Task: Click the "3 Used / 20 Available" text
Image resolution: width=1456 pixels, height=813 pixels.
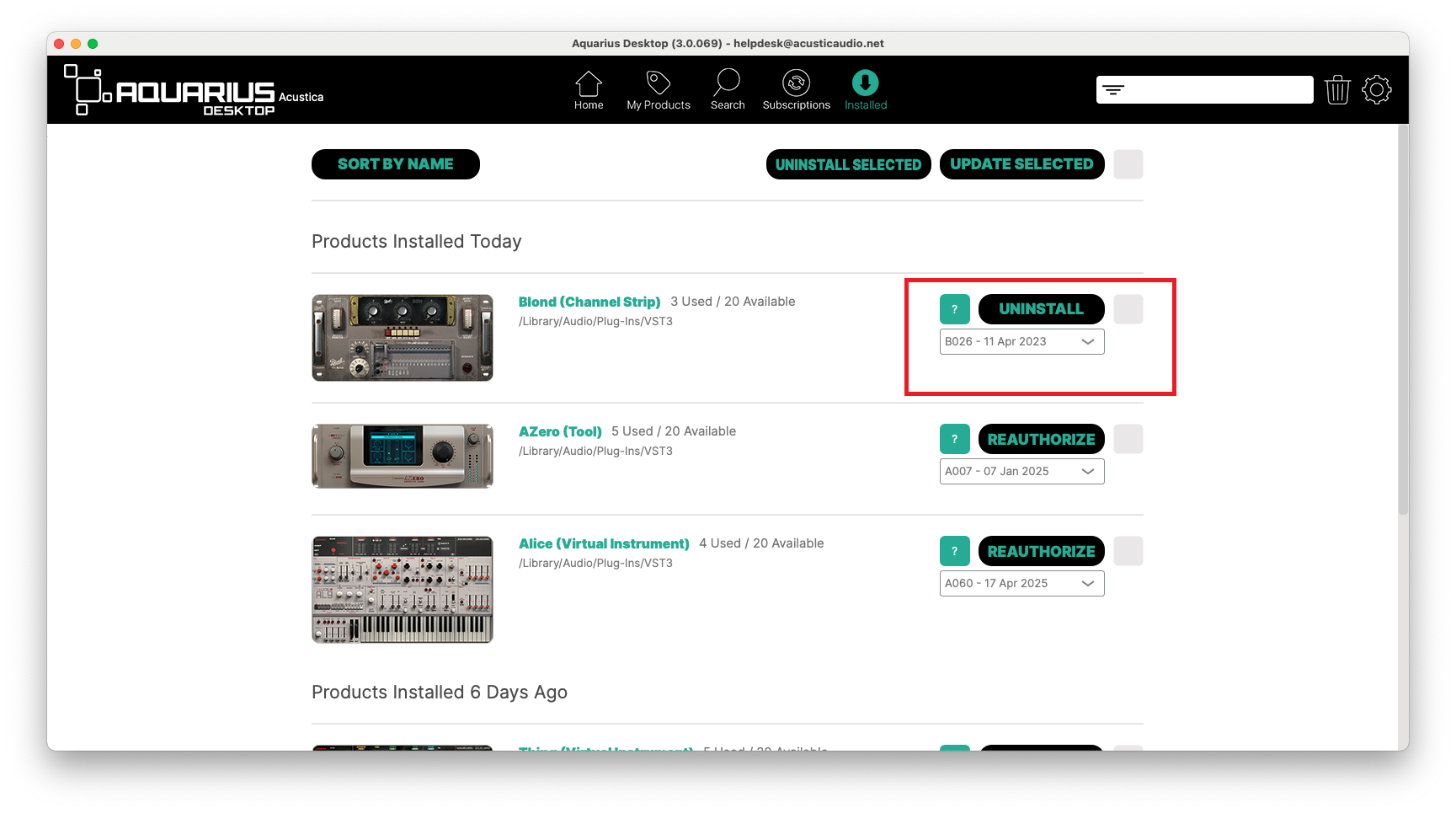Action: pyautogui.click(x=733, y=302)
